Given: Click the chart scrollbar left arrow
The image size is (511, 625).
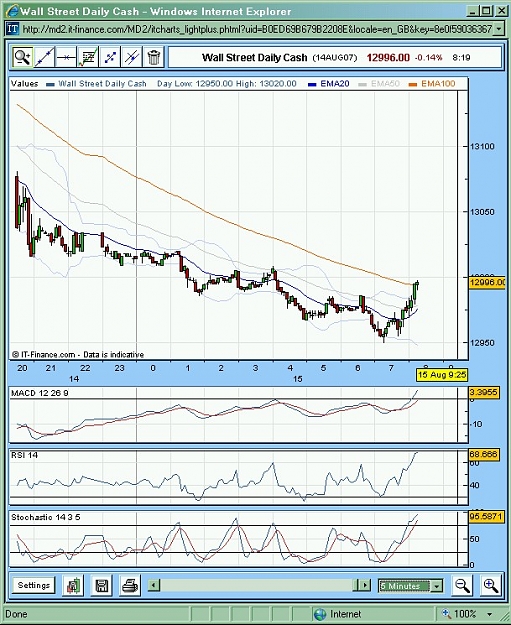Looking at the screenshot, I should [x=154, y=586].
